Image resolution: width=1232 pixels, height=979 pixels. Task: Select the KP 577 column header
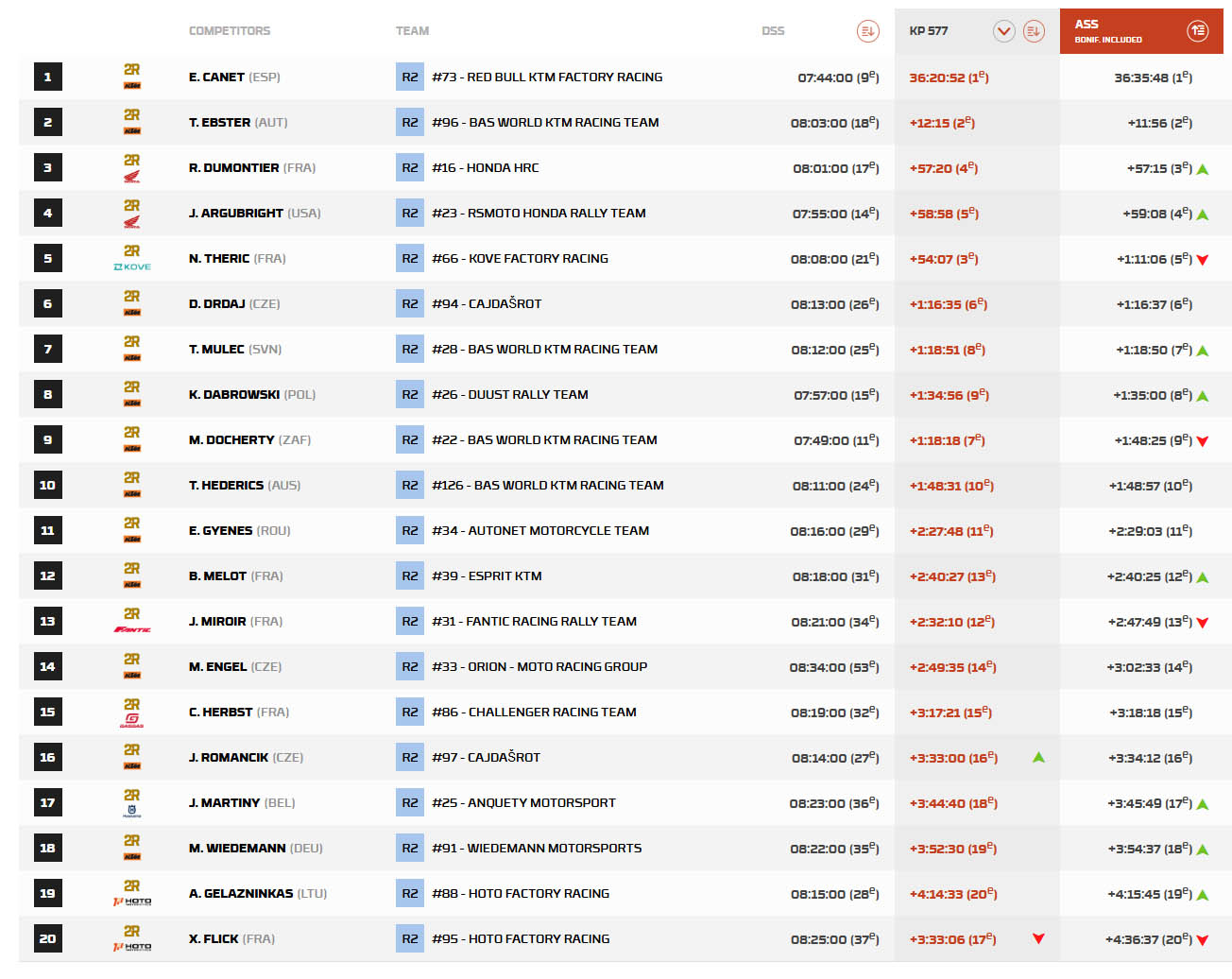pyautogui.click(x=929, y=31)
